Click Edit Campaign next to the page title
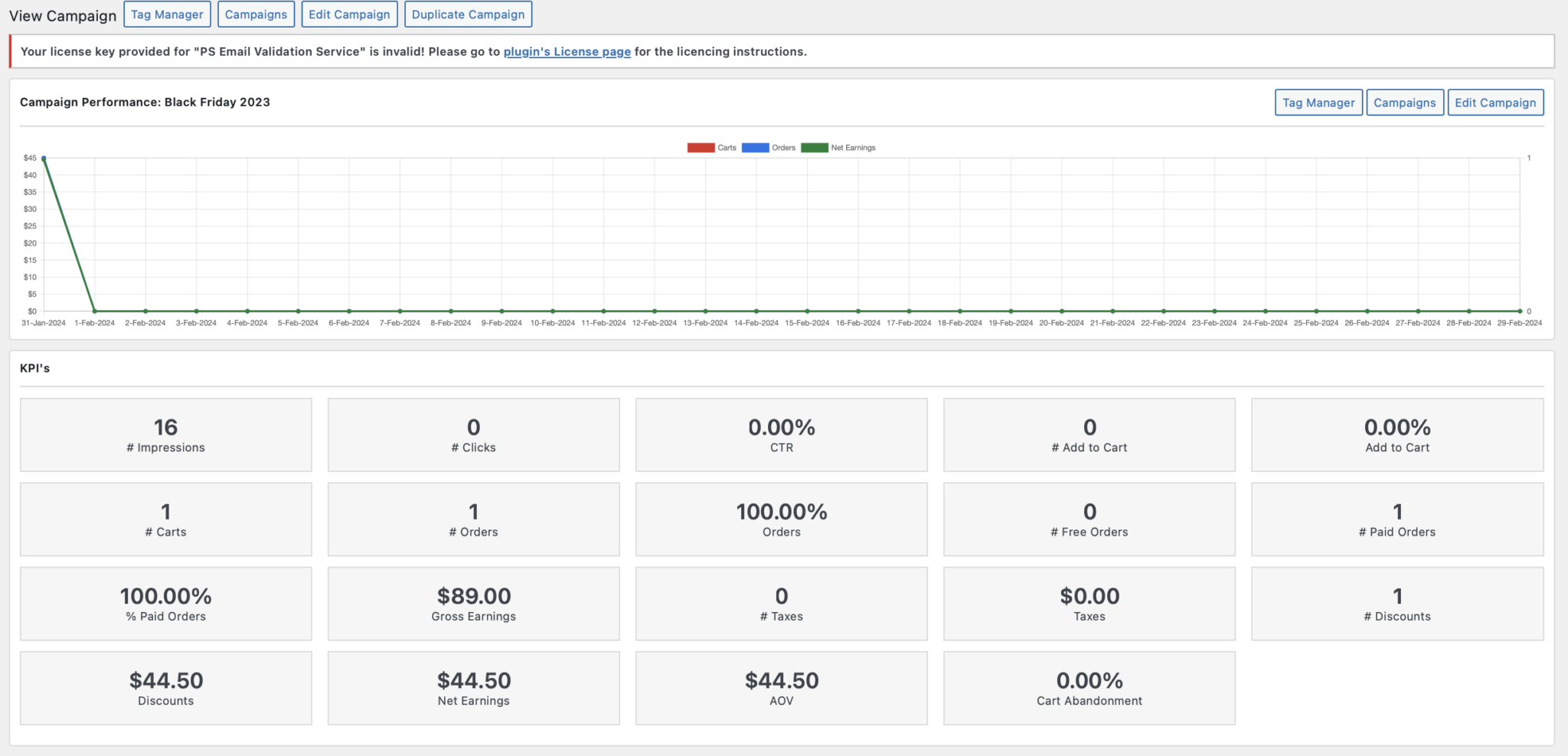Viewport: 1568px width, 756px height. coord(349,14)
